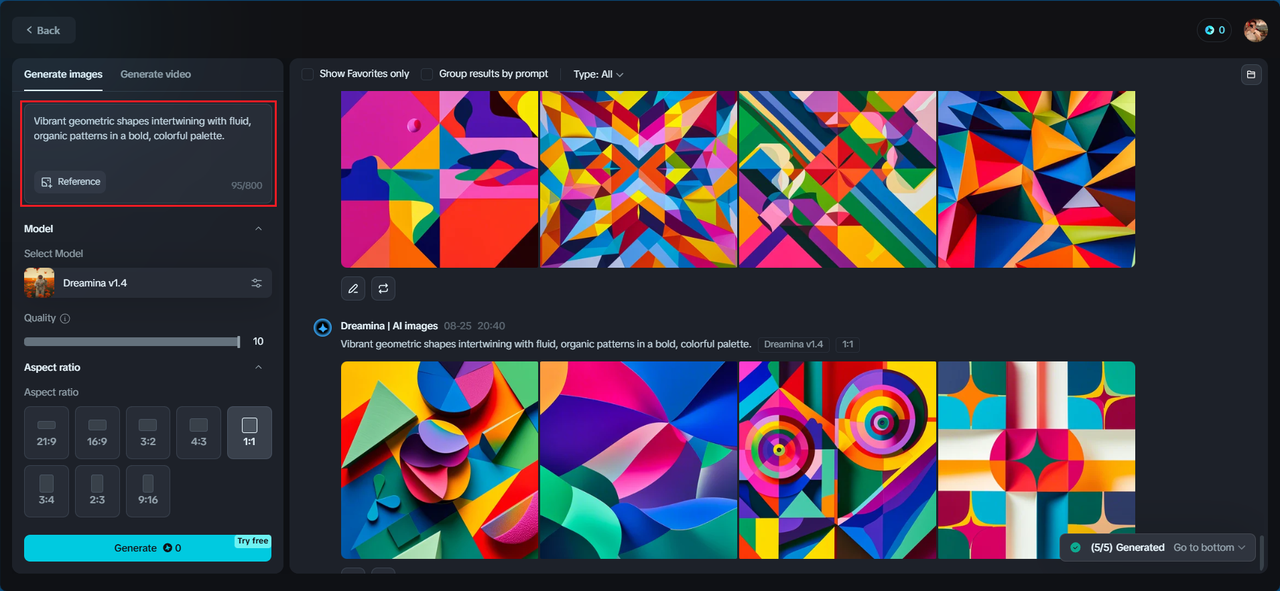This screenshot has width=1280, height=591.
Task: Select the 1:1 aspect ratio
Action: tap(249, 432)
